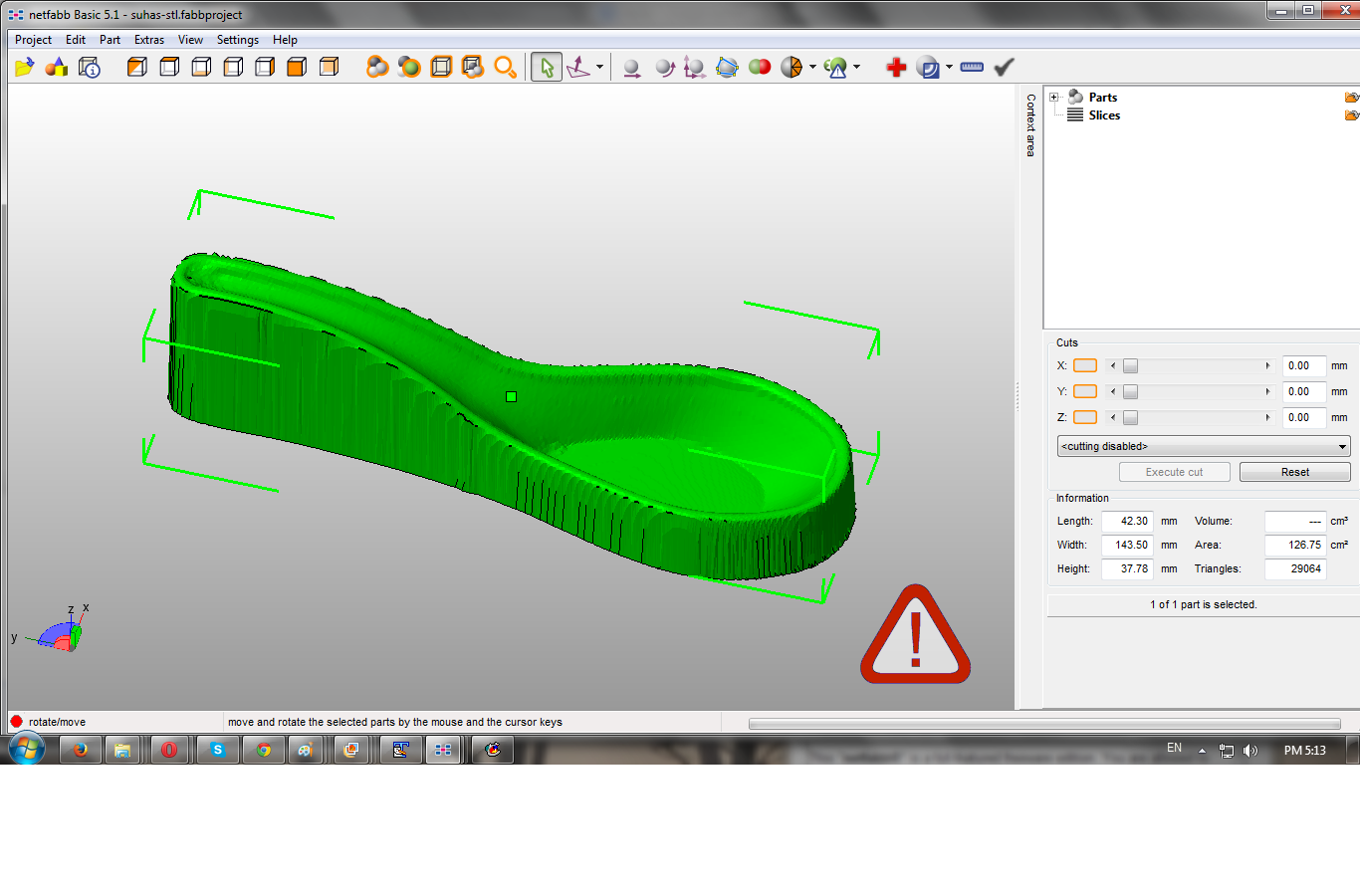Open the View menu
The image size is (1360, 896).
[x=190, y=40]
